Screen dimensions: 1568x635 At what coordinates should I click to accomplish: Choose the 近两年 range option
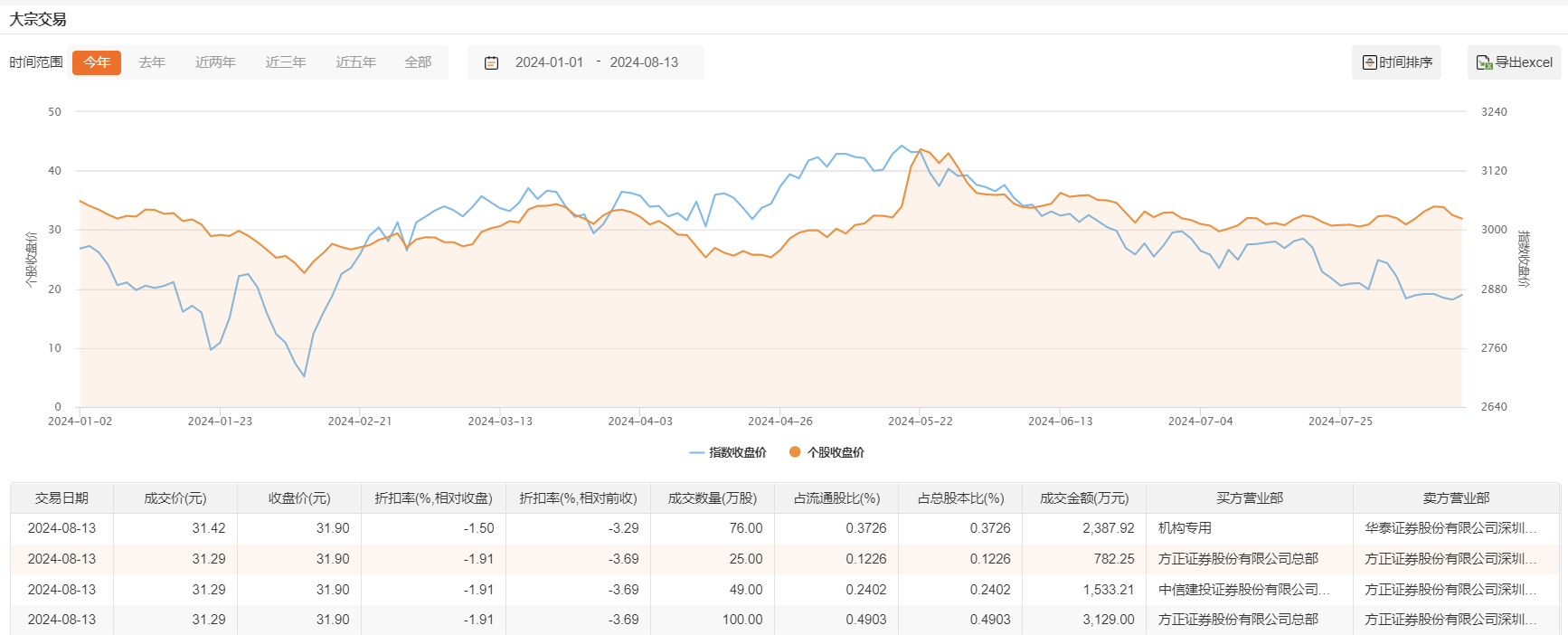(x=215, y=62)
